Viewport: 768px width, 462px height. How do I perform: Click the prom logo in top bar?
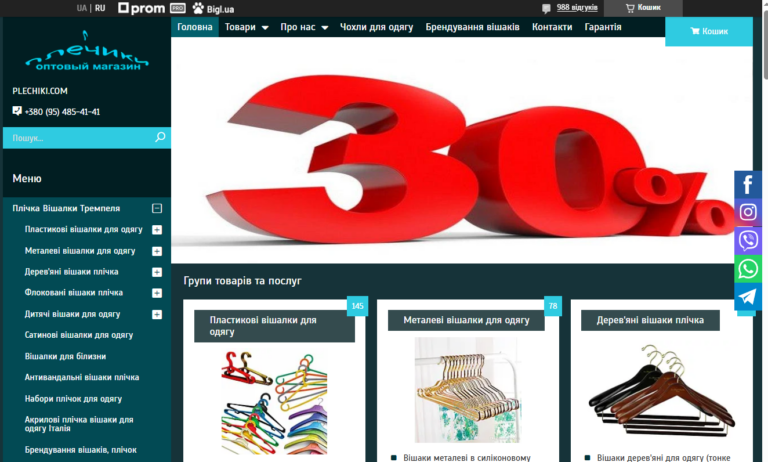[142, 8]
